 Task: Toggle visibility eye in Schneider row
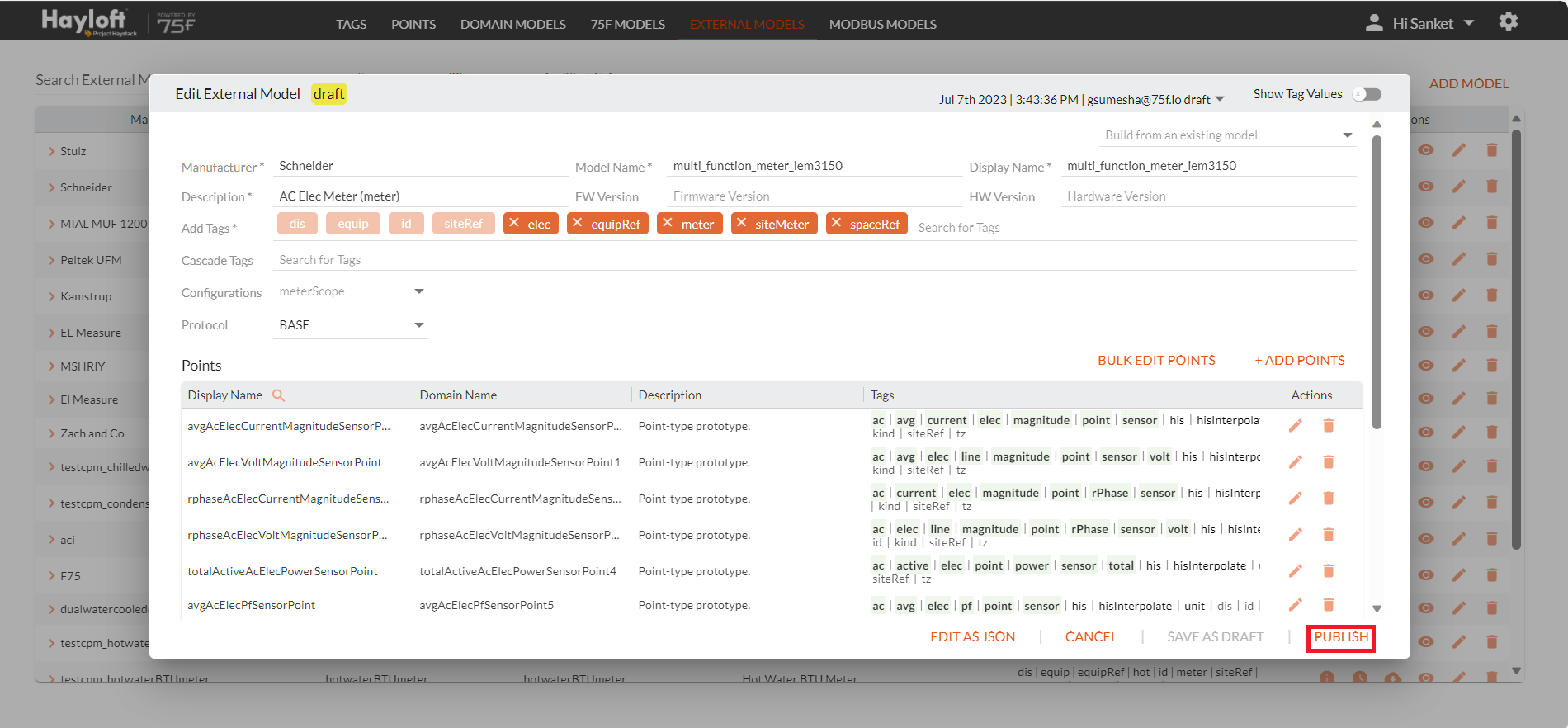click(1426, 187)
